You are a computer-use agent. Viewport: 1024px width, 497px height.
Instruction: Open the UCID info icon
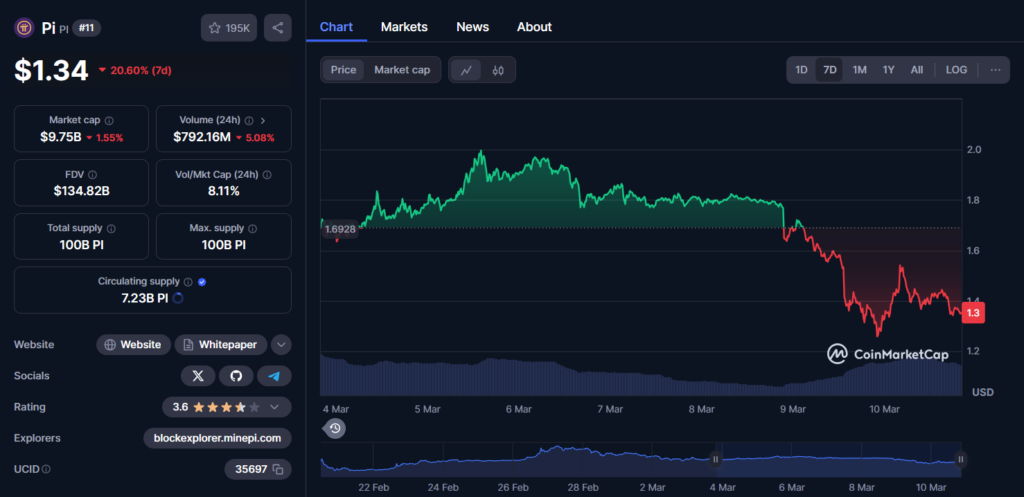pos(46,469)
